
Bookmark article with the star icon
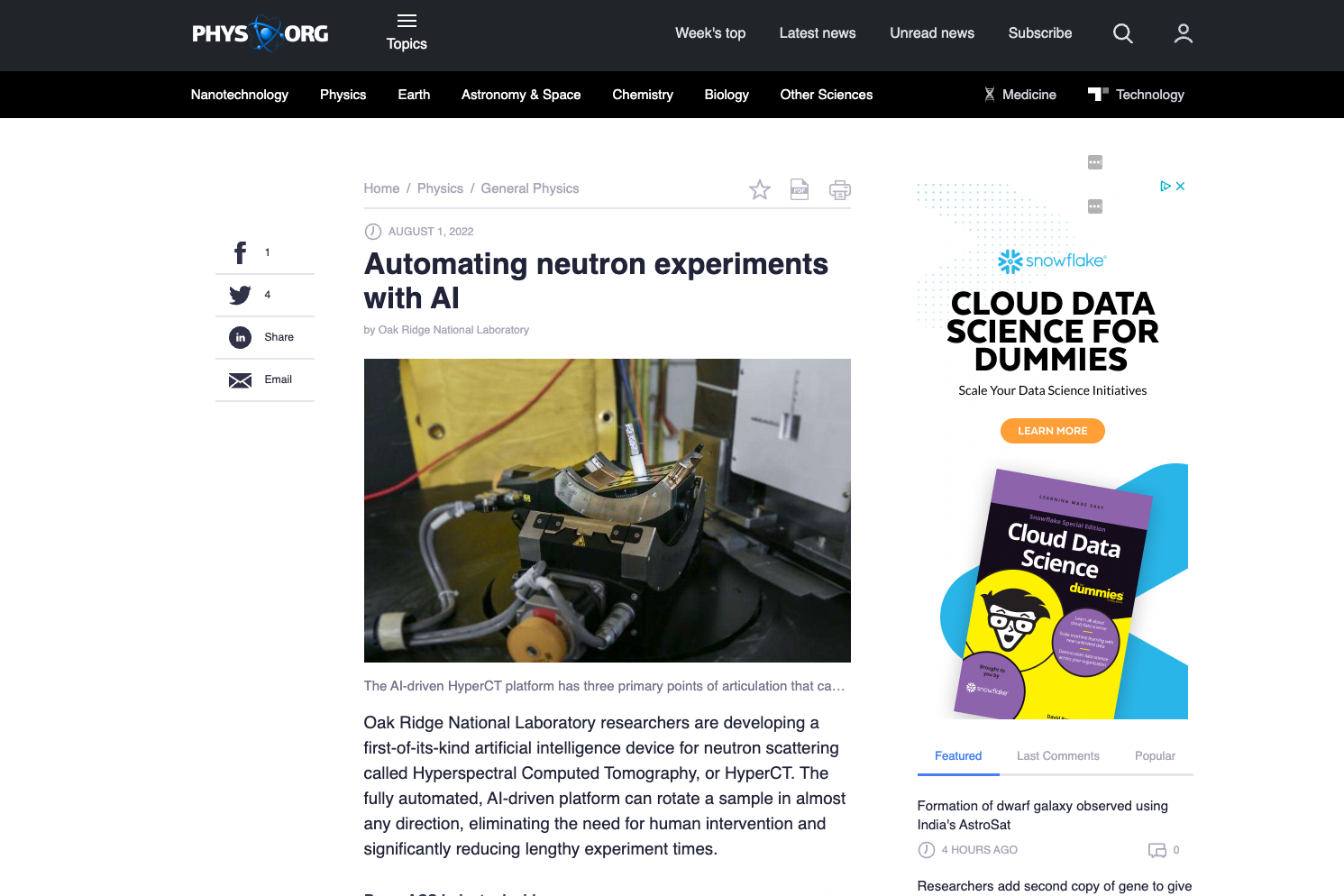(760, 189)
